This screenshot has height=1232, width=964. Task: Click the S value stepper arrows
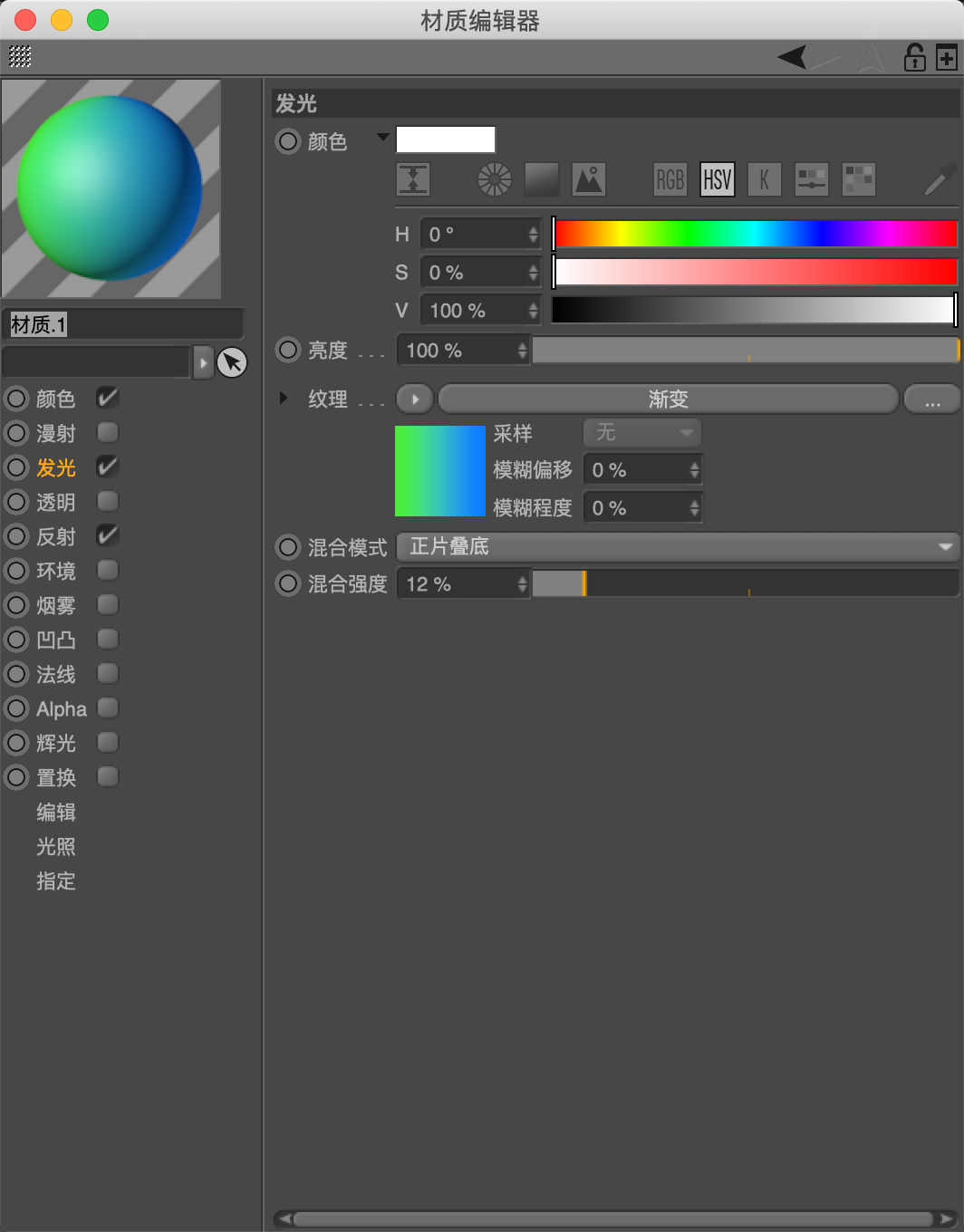tap(533, 273)
